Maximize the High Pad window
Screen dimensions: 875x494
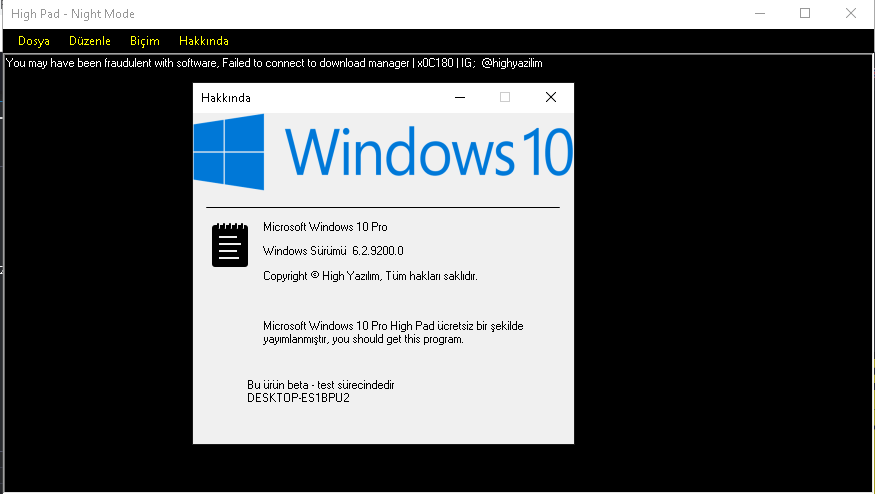tap(805, 13)
